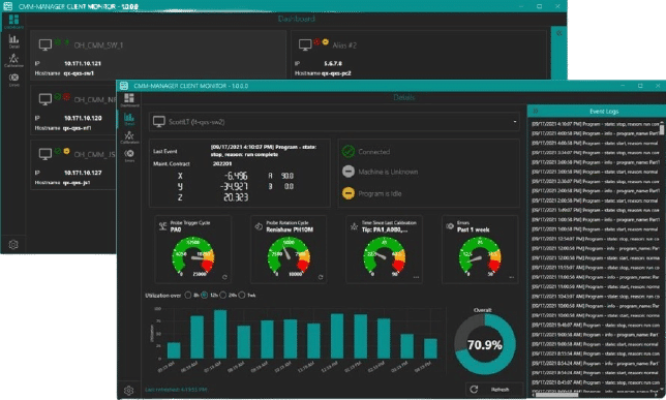The height and width of the screenshot is (400, 666).
Task: Select the first event log entry 4:10:07 PM
Action: (595, 124)
